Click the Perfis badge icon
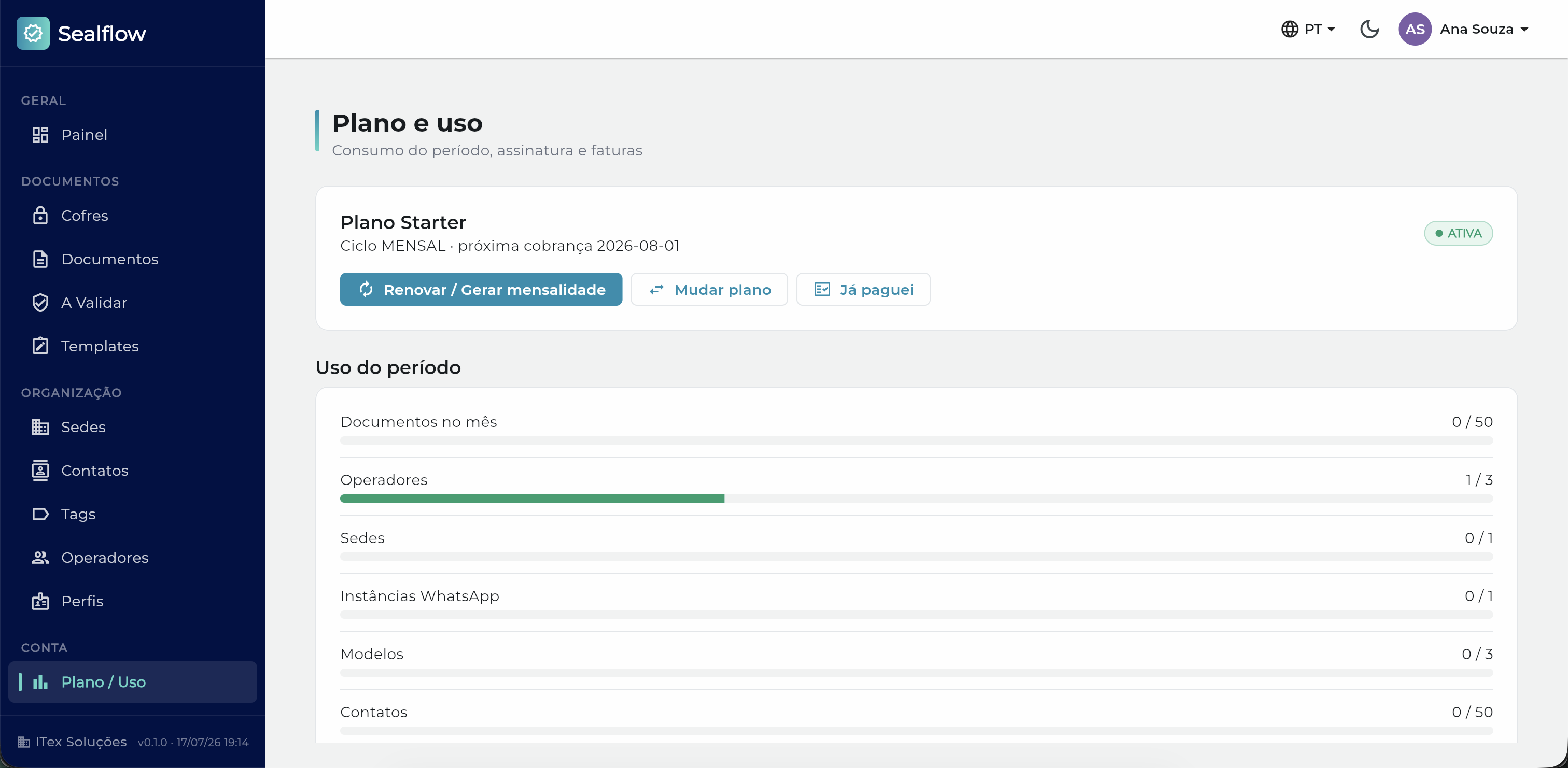This screenshot has width=1568, height=768. coord(40,601)
